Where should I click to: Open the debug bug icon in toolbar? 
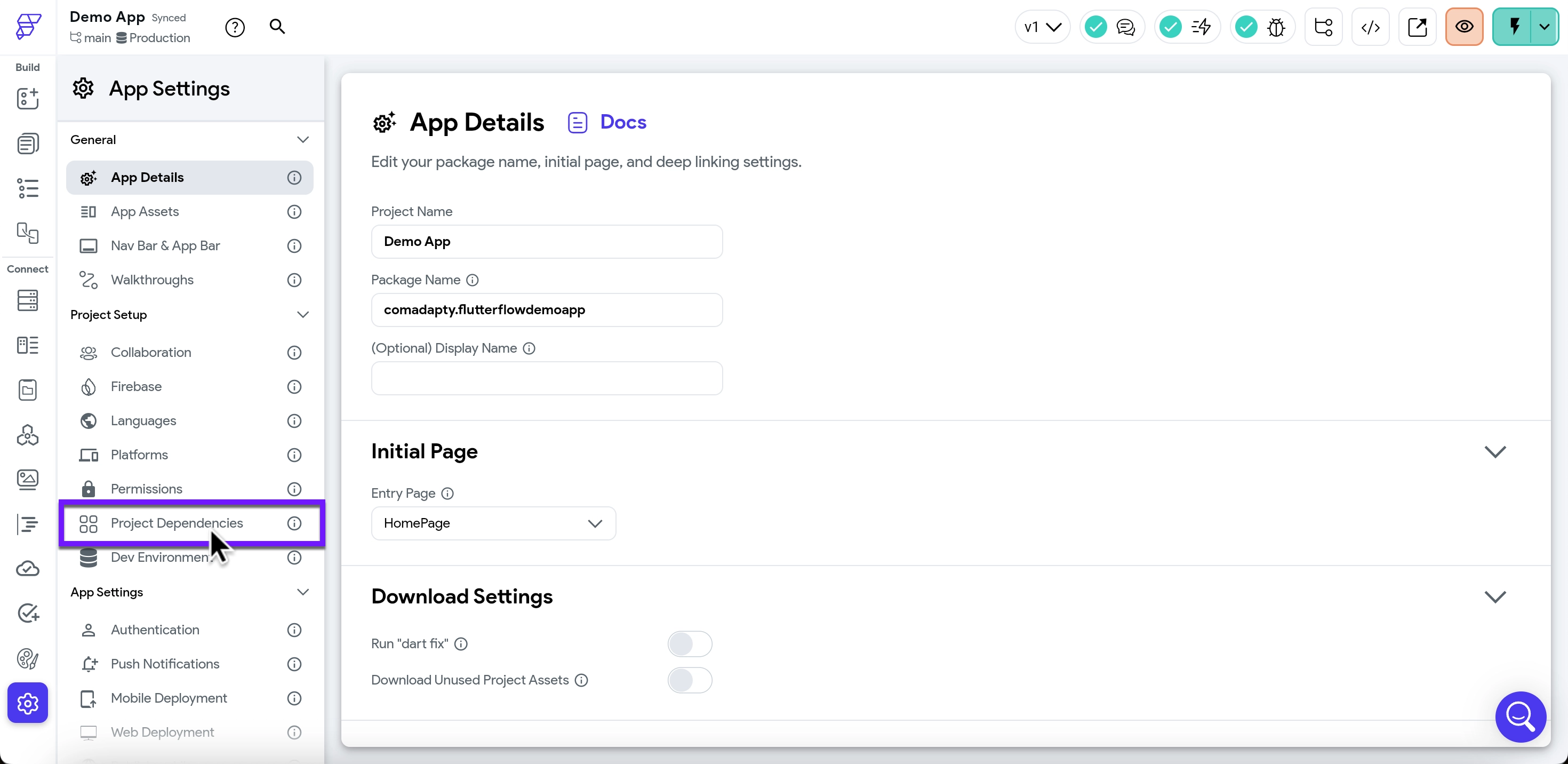click(x=1276, y=27)
